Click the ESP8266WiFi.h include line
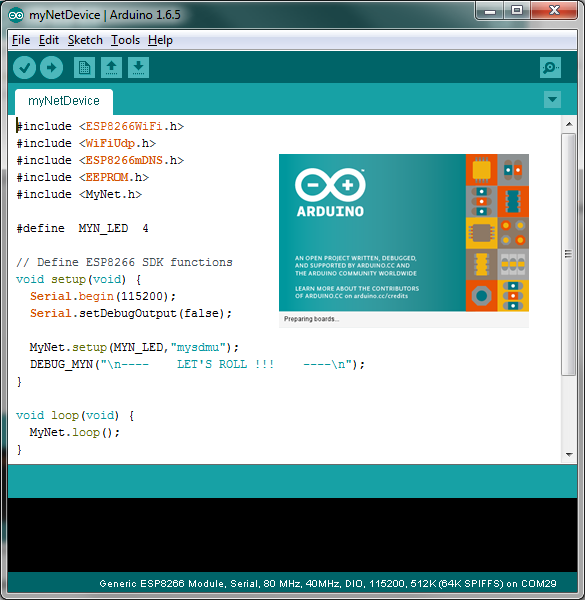The image size is (585, 600). tap(100, 126)
